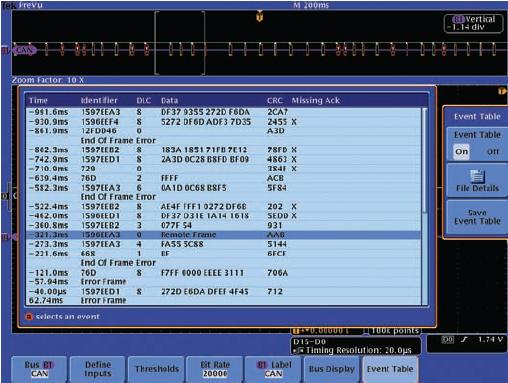Open the Define Inputs menu
This screenshot has height=383, width=508.
[x=98, y=369]
